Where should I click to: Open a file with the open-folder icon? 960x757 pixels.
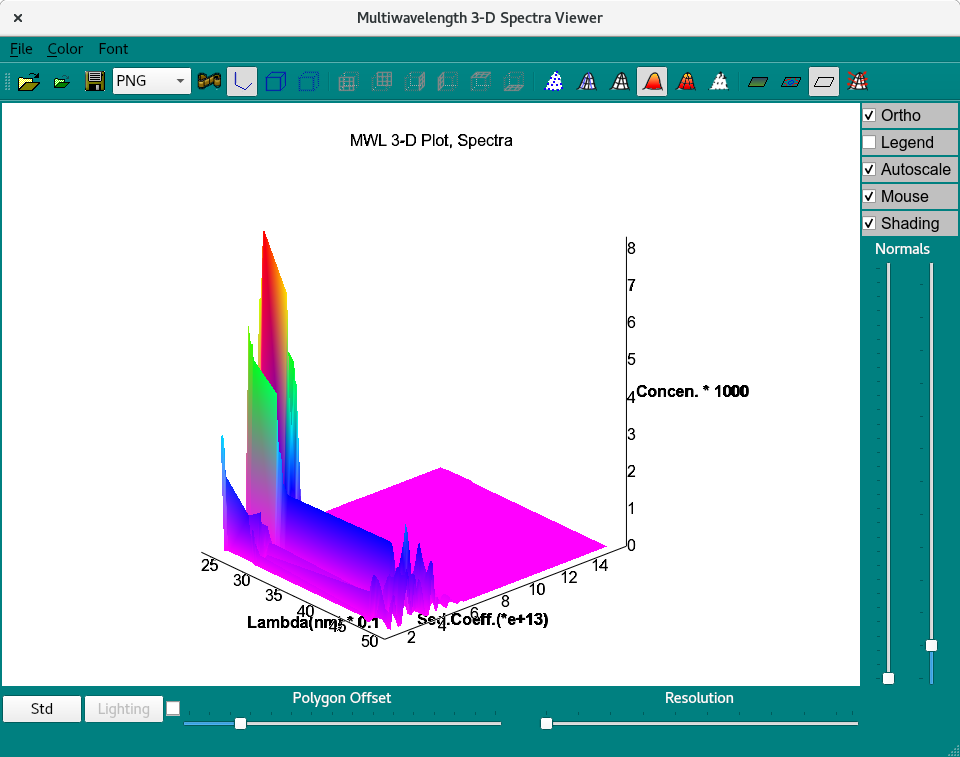click(28, 81)
